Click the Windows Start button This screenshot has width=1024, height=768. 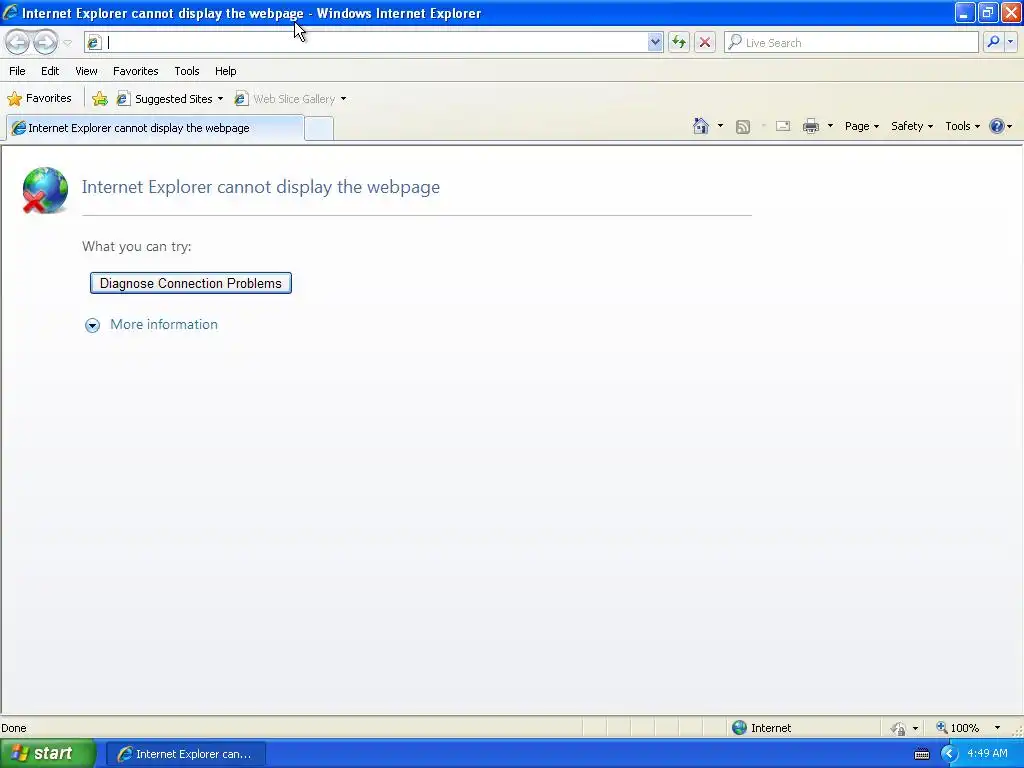pos(47,754)
